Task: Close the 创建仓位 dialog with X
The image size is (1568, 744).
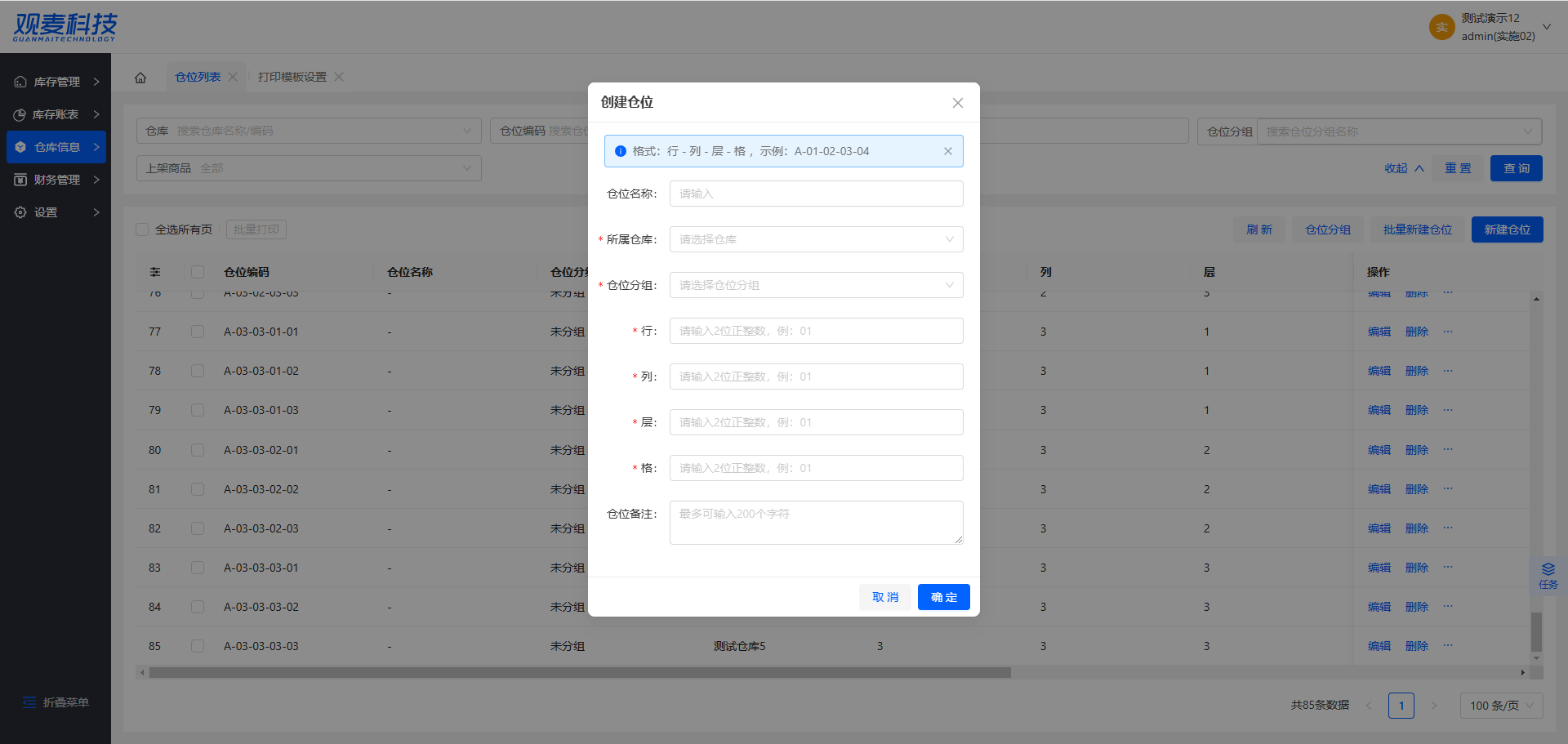Action: coord(958,103)
